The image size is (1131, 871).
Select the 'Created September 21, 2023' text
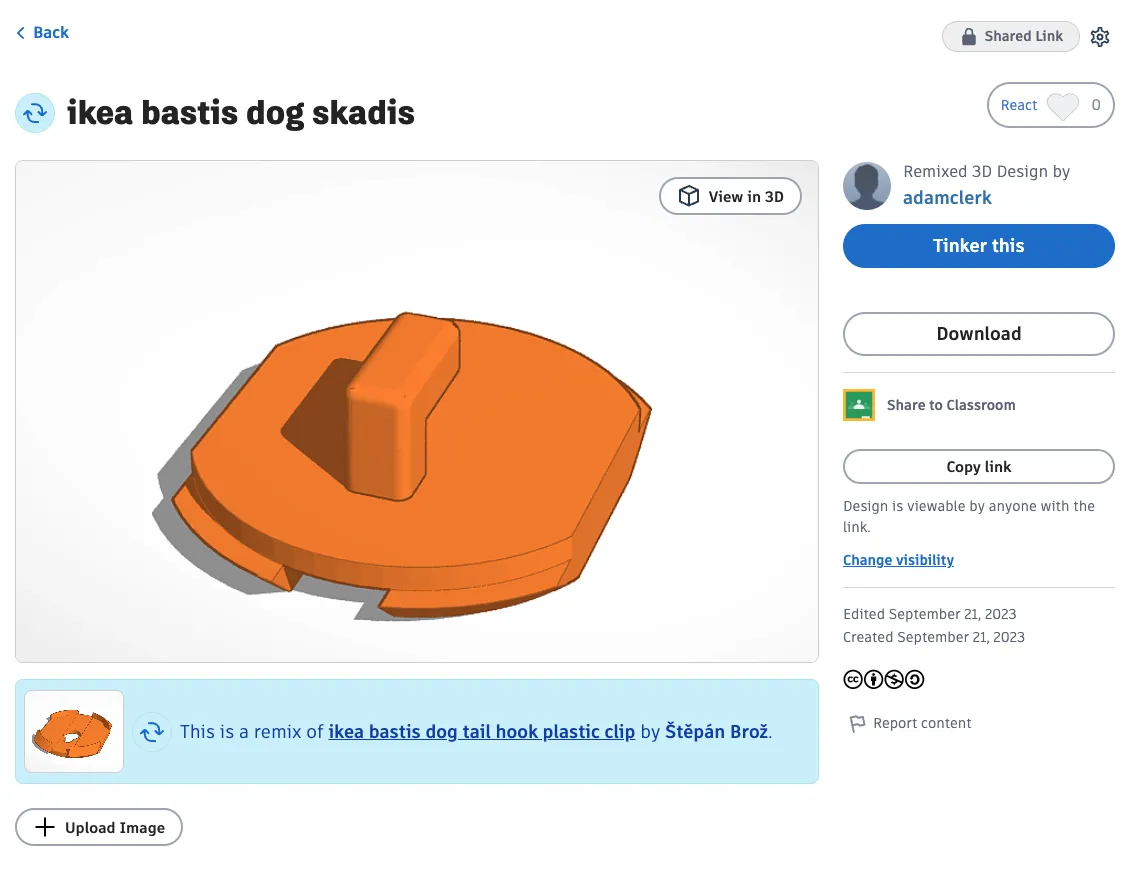pyautogui.click(x=934, y=637)
